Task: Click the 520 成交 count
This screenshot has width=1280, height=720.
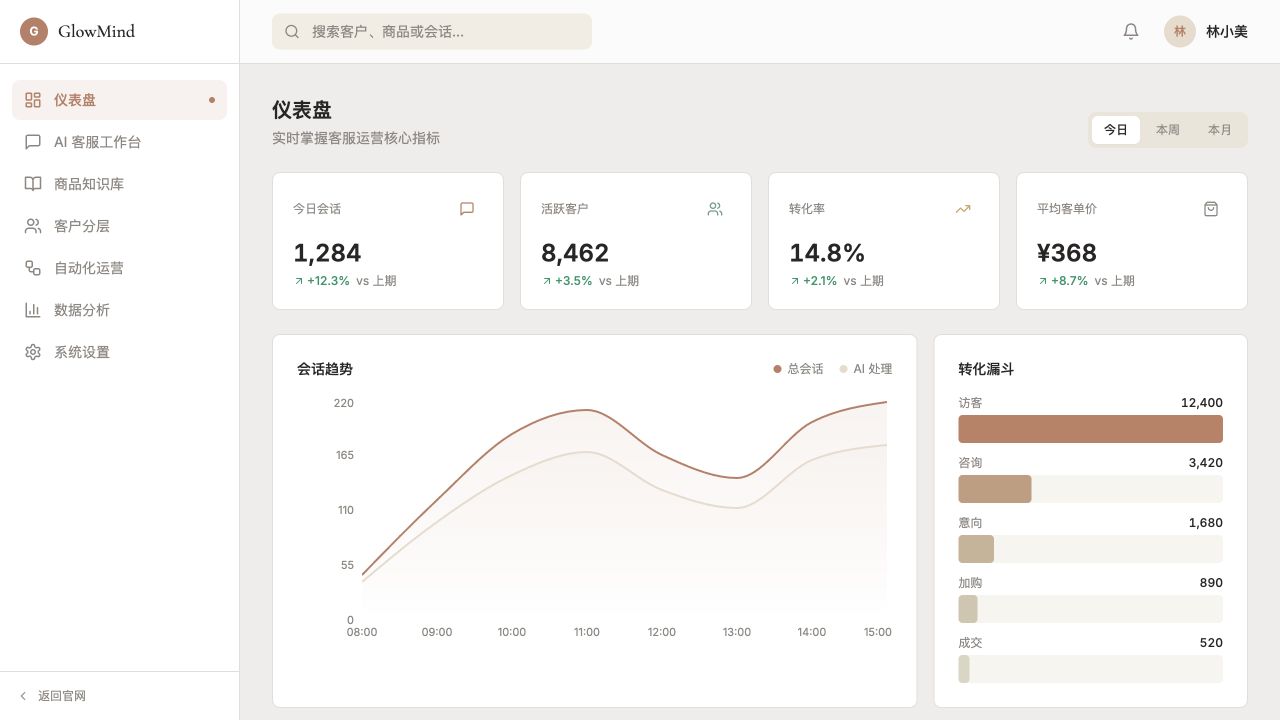Action: 1211,643
